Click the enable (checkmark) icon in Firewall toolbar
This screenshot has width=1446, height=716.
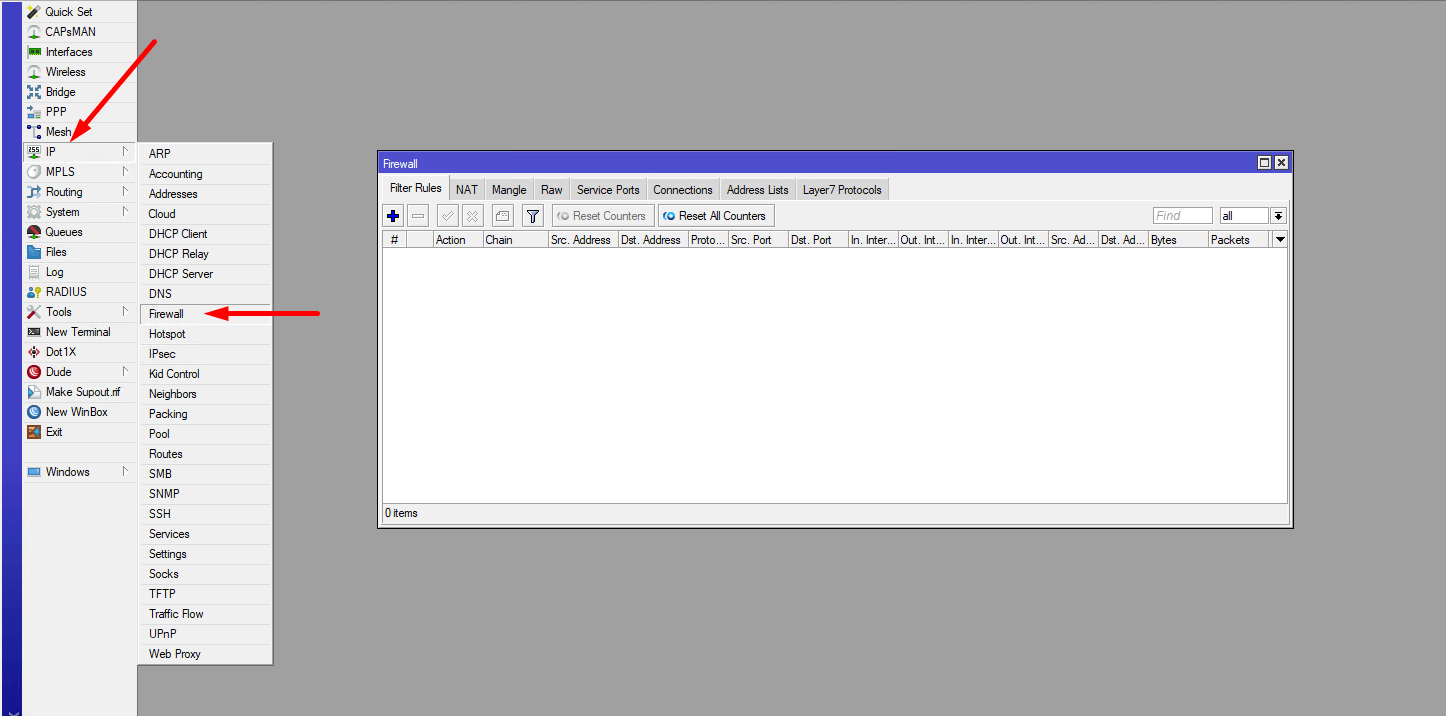click(x=447, y=216)
